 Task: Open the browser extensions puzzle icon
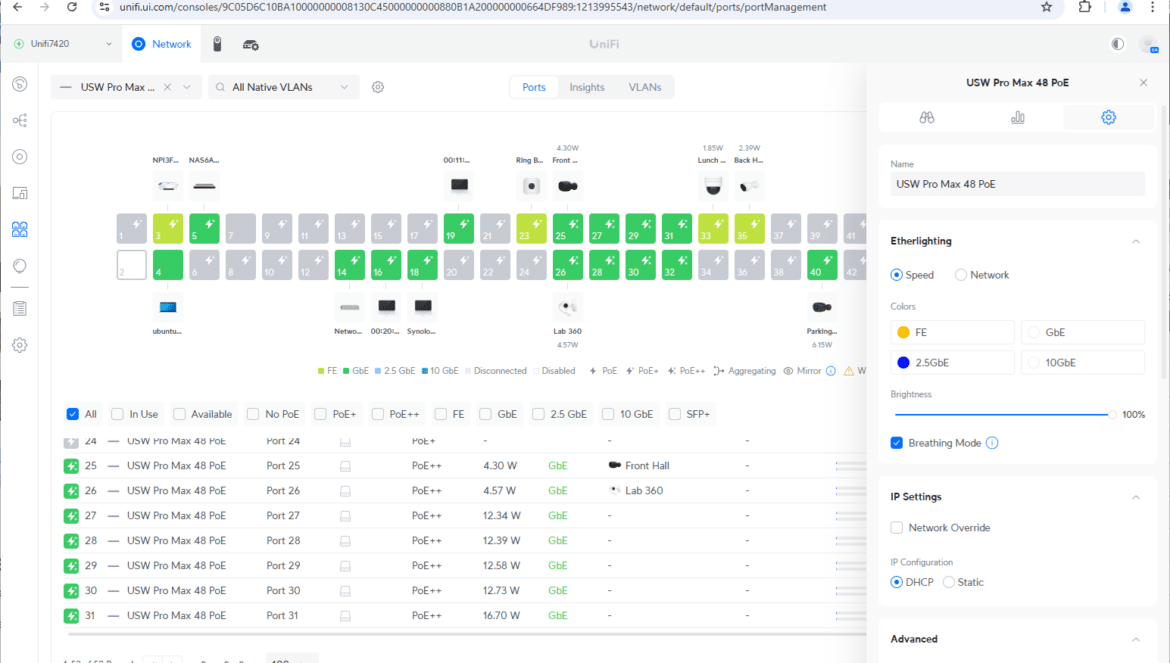pyautogui.click(x=1085, y=7)
